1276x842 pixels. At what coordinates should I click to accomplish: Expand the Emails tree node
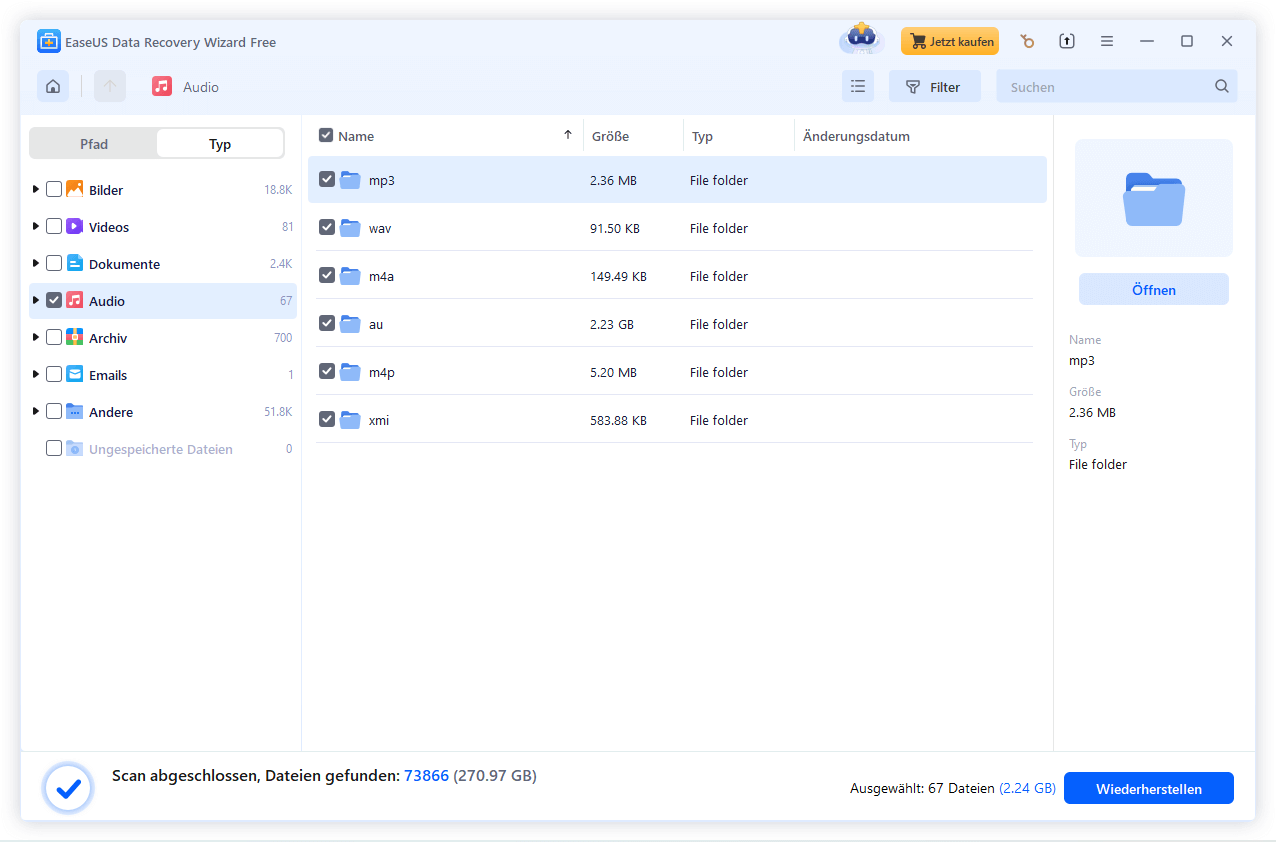(37, 374)
